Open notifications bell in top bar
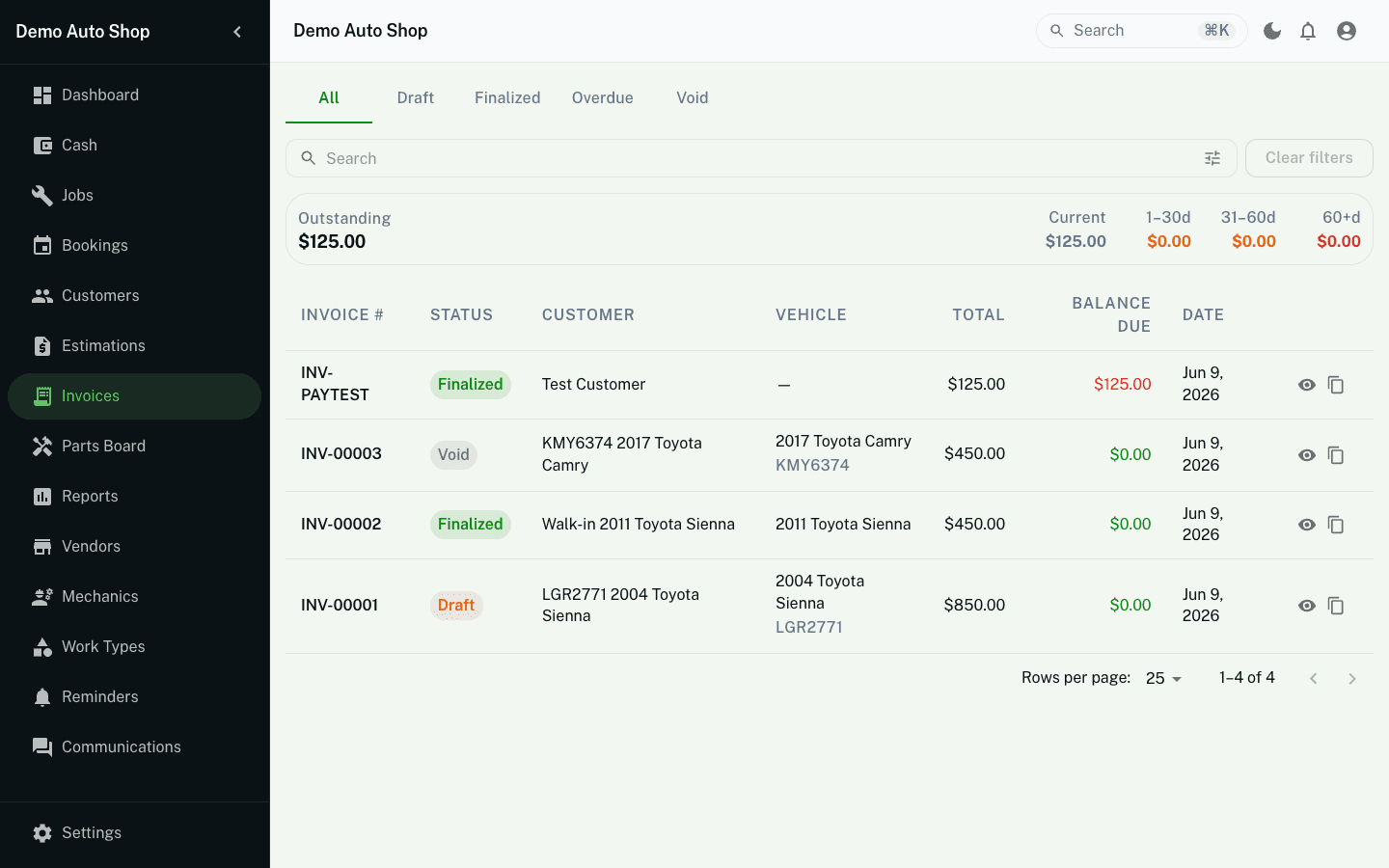Screen dimensions: 1389x868 (1308, 31)
